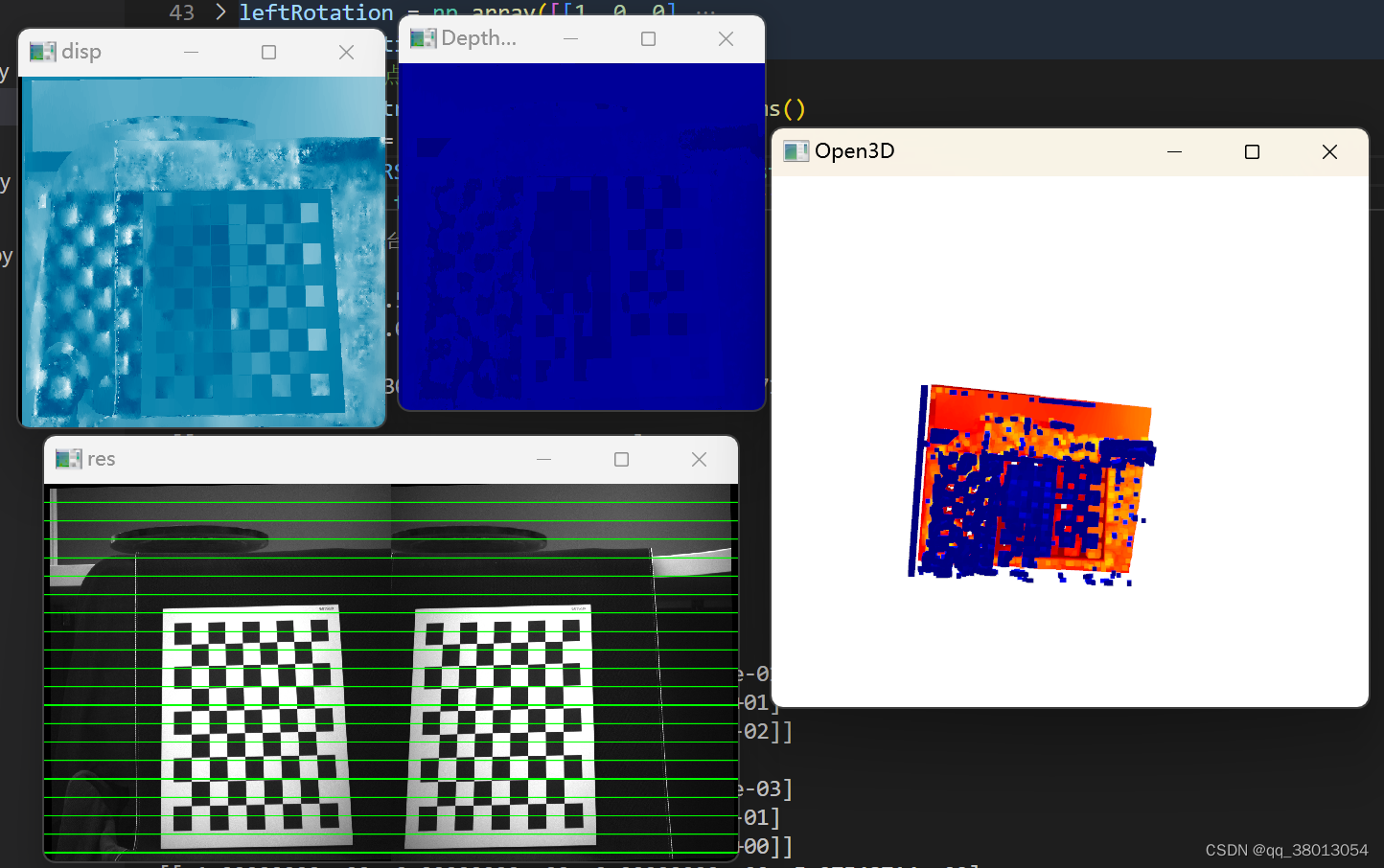Click the disp window title text
This screenshot has height=868, width=1384.
coord(81,52)
